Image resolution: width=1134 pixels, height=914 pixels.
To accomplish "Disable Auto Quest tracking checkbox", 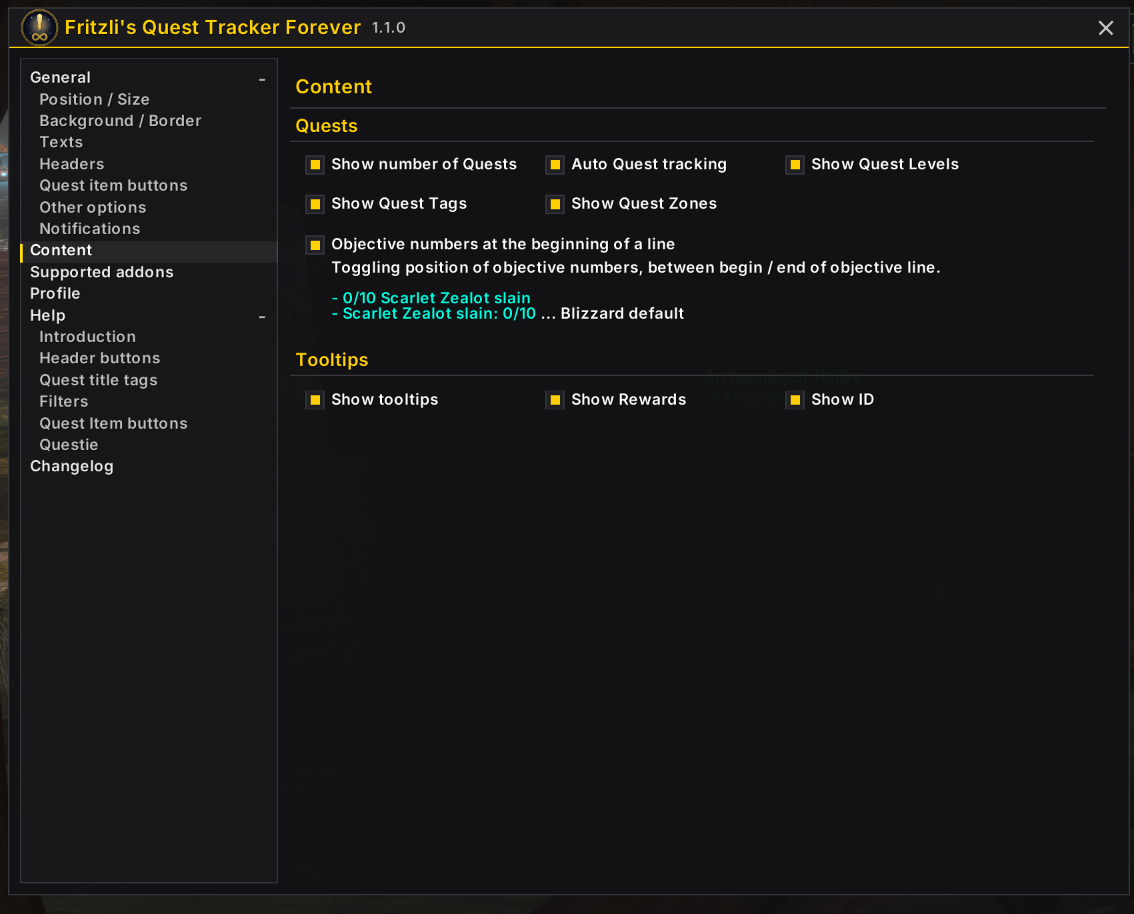I will coord(555,165).
